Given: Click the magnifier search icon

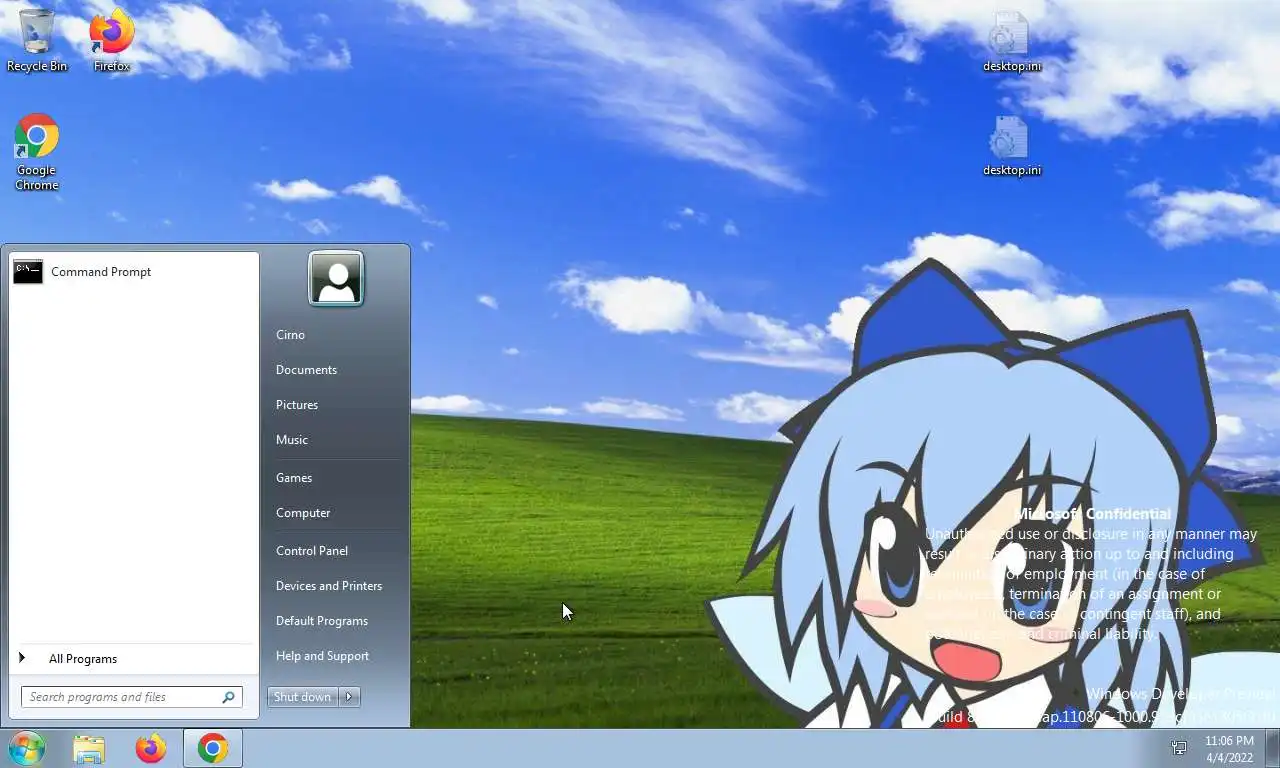Looking at the screenshot, I should tap(228, 697).
